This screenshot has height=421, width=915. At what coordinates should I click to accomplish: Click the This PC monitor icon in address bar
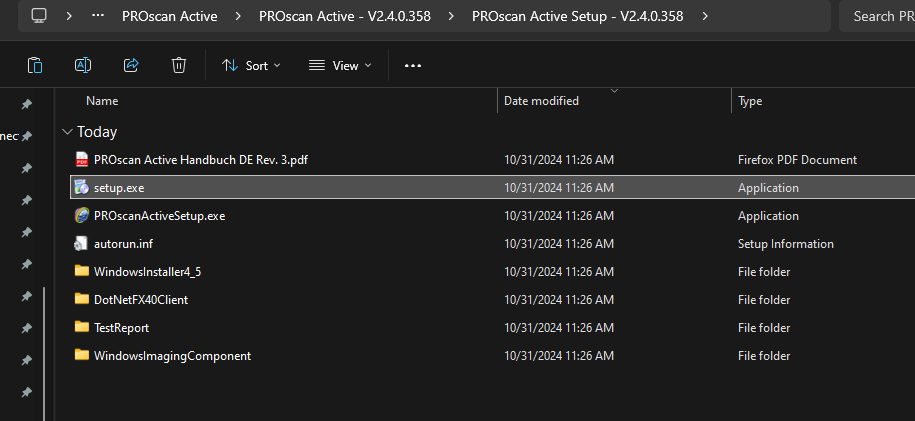(x=39, y=16)
